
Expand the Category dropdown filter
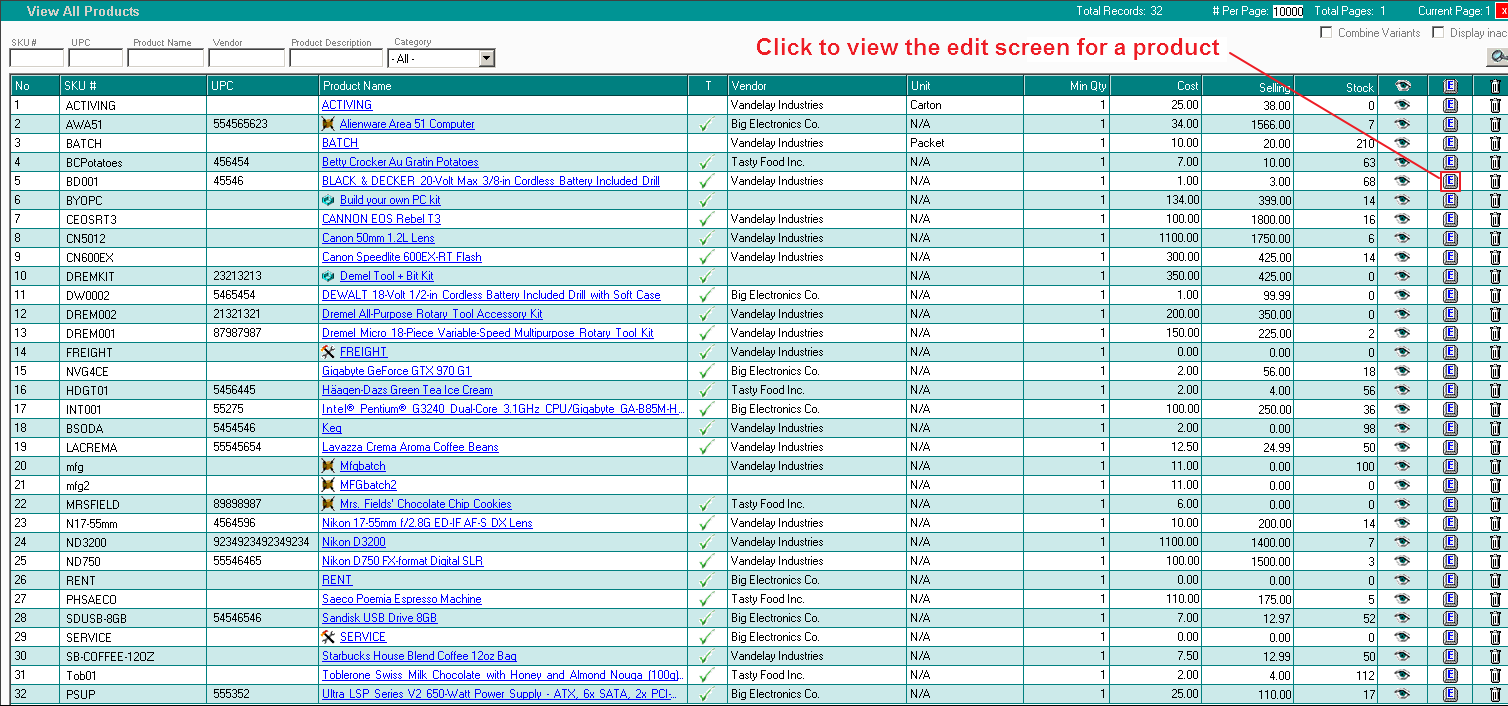pos(486,59)
